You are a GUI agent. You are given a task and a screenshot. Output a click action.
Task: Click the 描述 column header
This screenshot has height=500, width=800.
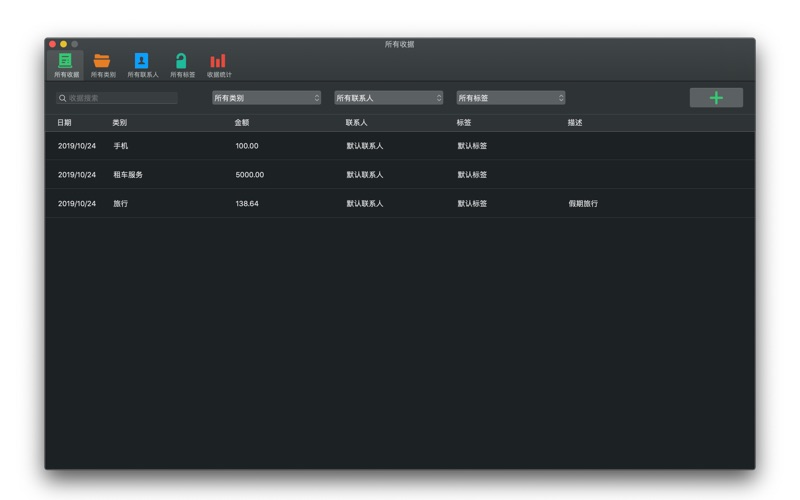point(575,123)
